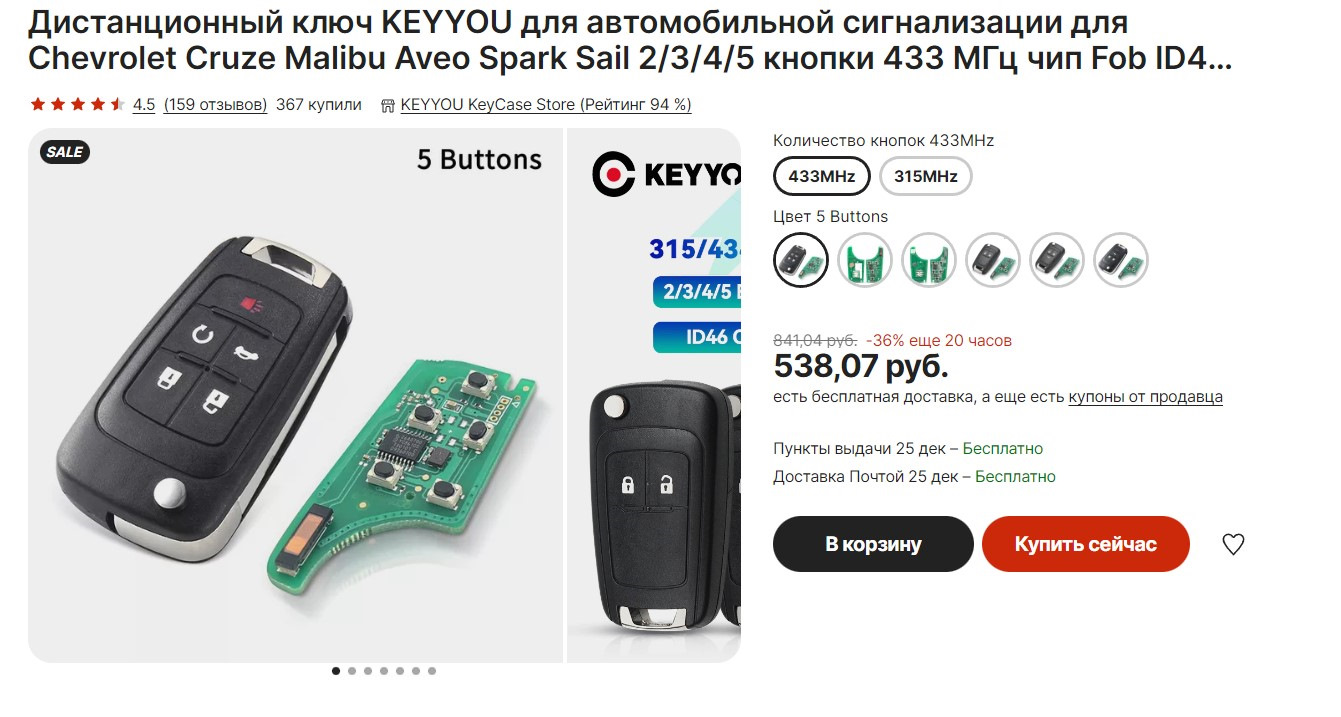
Task: Choose the last key variant thumbnail
Action: [x=1121, y=260]
